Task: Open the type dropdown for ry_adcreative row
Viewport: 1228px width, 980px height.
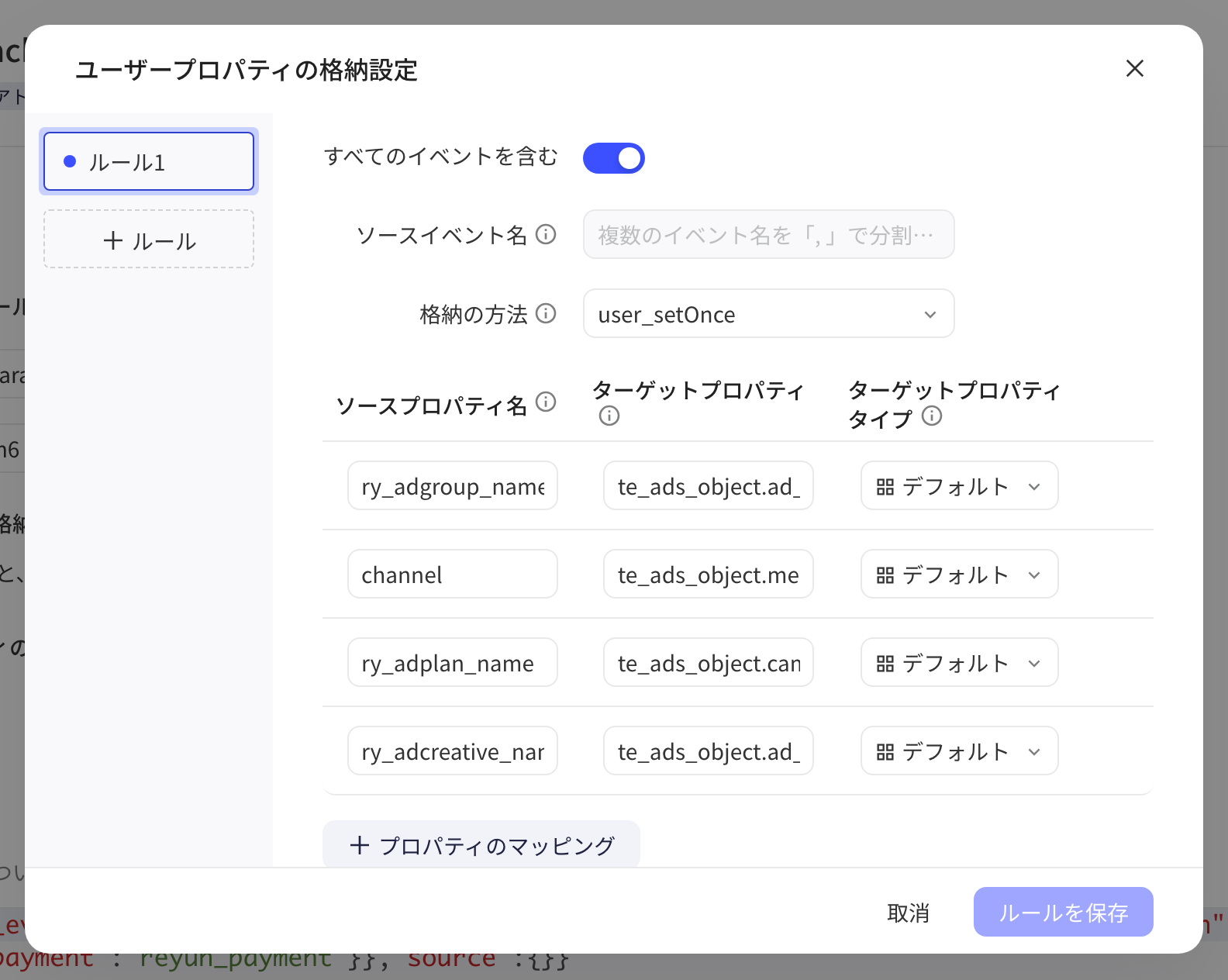Action: tap(960, 751)
